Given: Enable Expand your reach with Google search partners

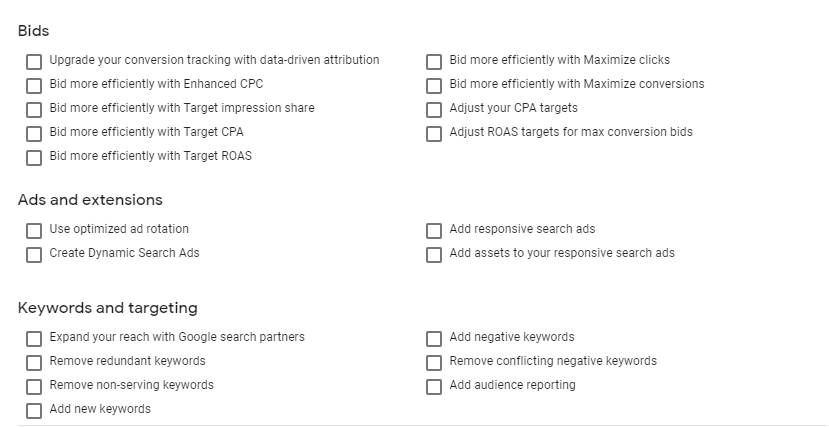Looking at the screenshot, I should click(34, 338).
